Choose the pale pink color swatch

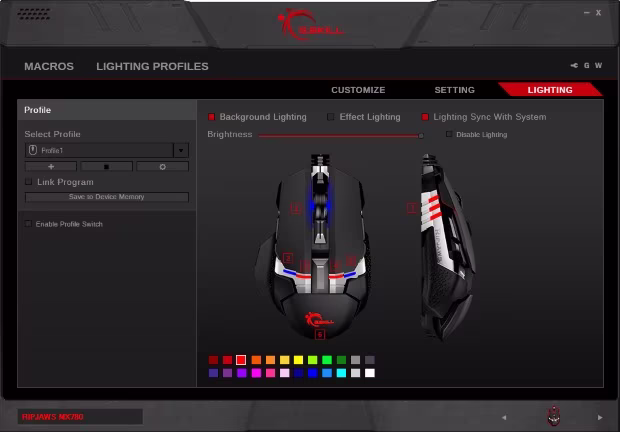click(x=285, y=373)
